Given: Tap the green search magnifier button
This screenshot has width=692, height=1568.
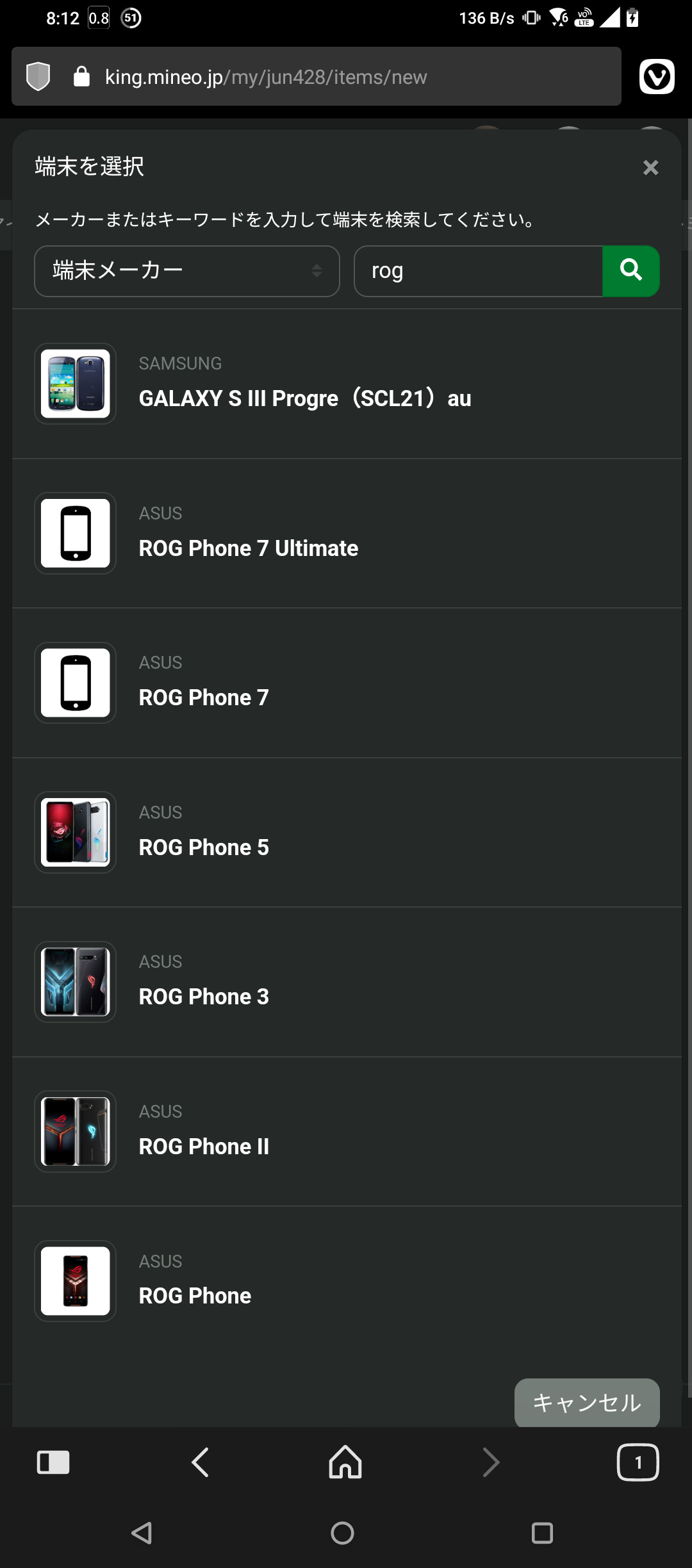Looking at the screenshot, I should [x=630, y=271].
